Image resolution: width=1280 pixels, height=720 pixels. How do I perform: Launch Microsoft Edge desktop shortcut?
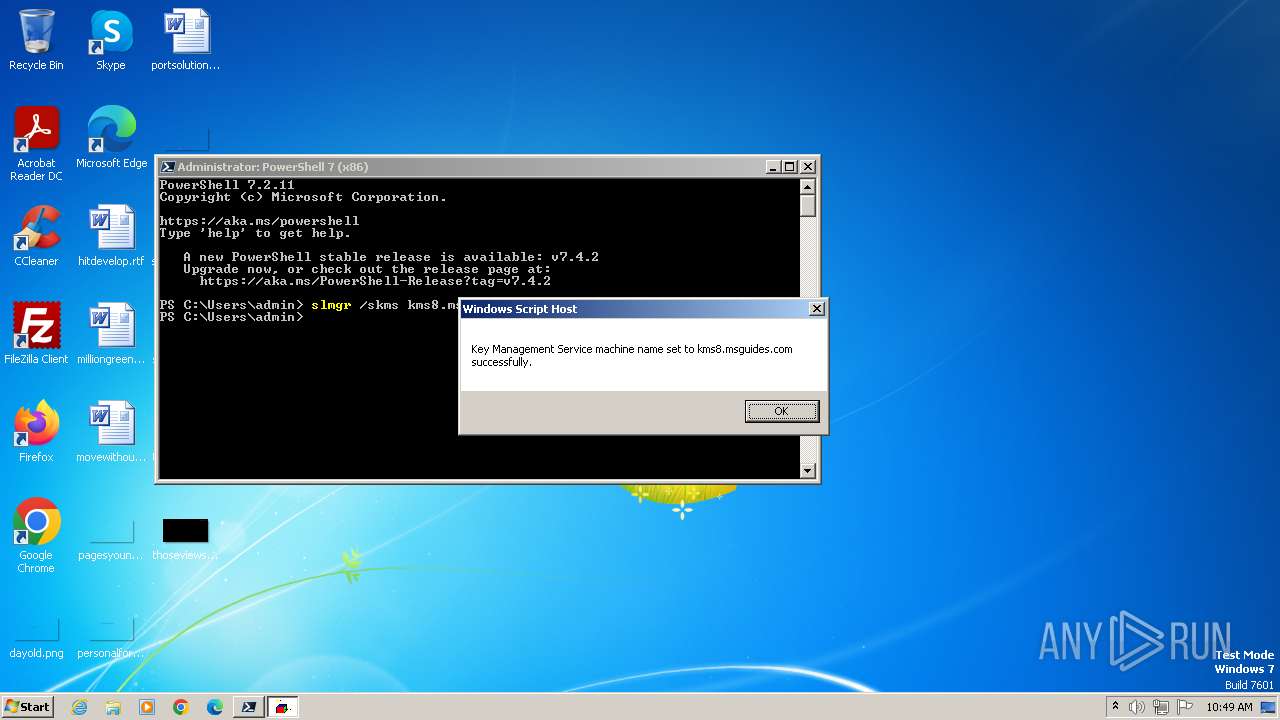111,138
